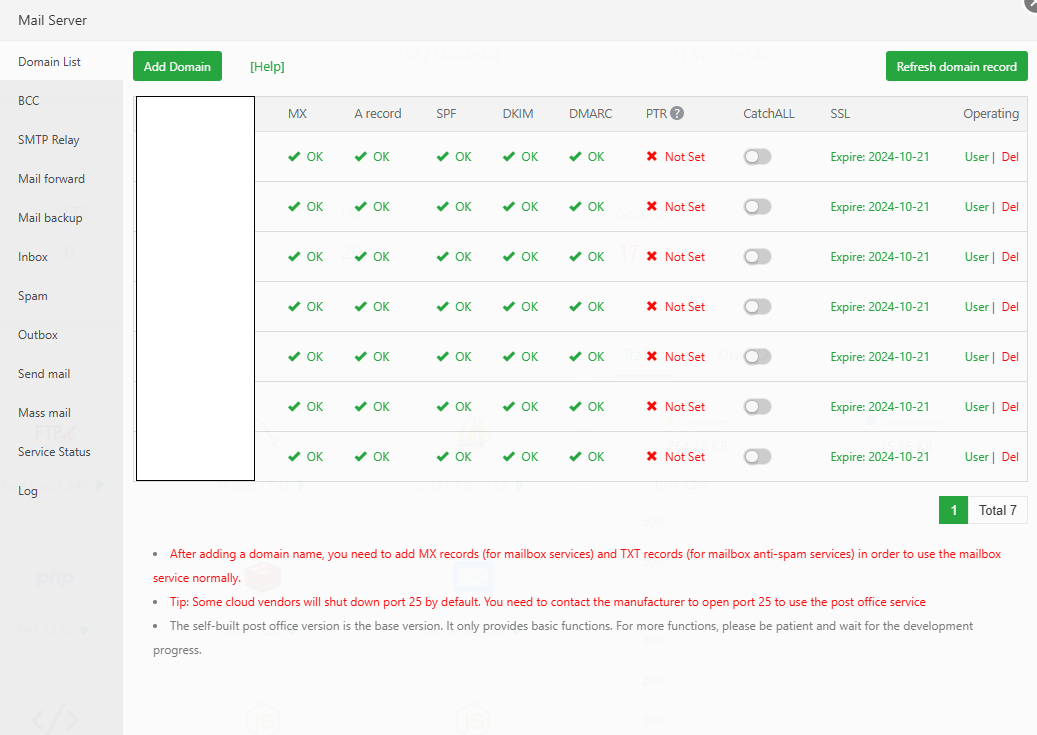Click the help icon at top right corner

click(1030, 6)
